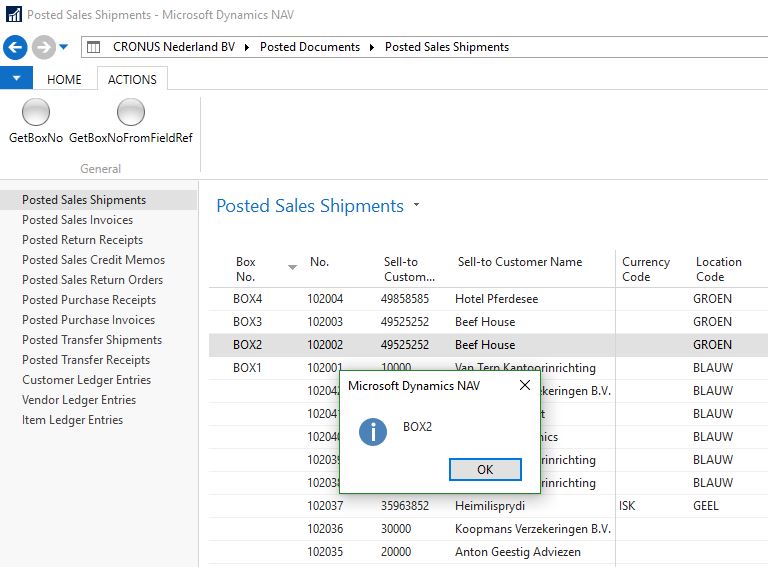
Task: Open the blue application menu dropdown
Action: pos(16,79)
